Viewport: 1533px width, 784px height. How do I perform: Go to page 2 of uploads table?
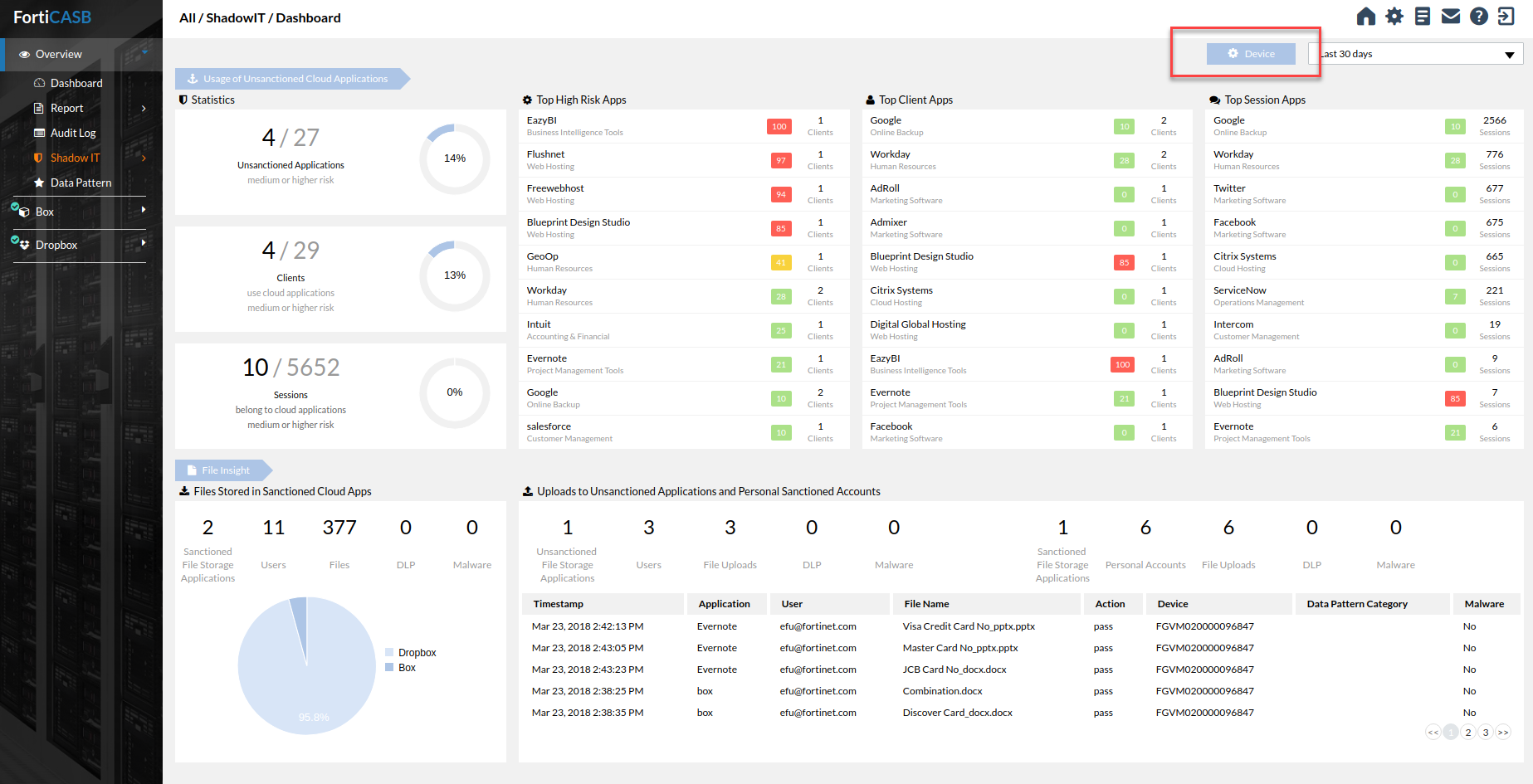pos(1468,732)
